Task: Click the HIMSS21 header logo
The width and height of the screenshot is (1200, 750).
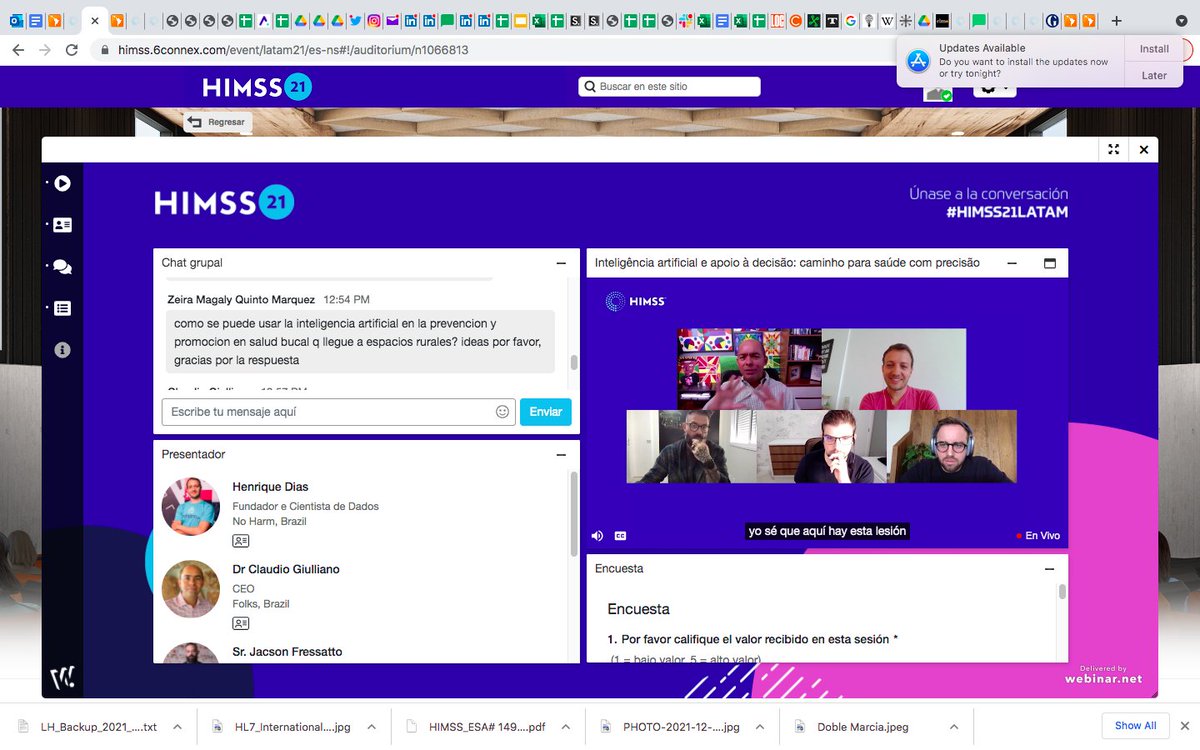Action: [x=257, y=88]
